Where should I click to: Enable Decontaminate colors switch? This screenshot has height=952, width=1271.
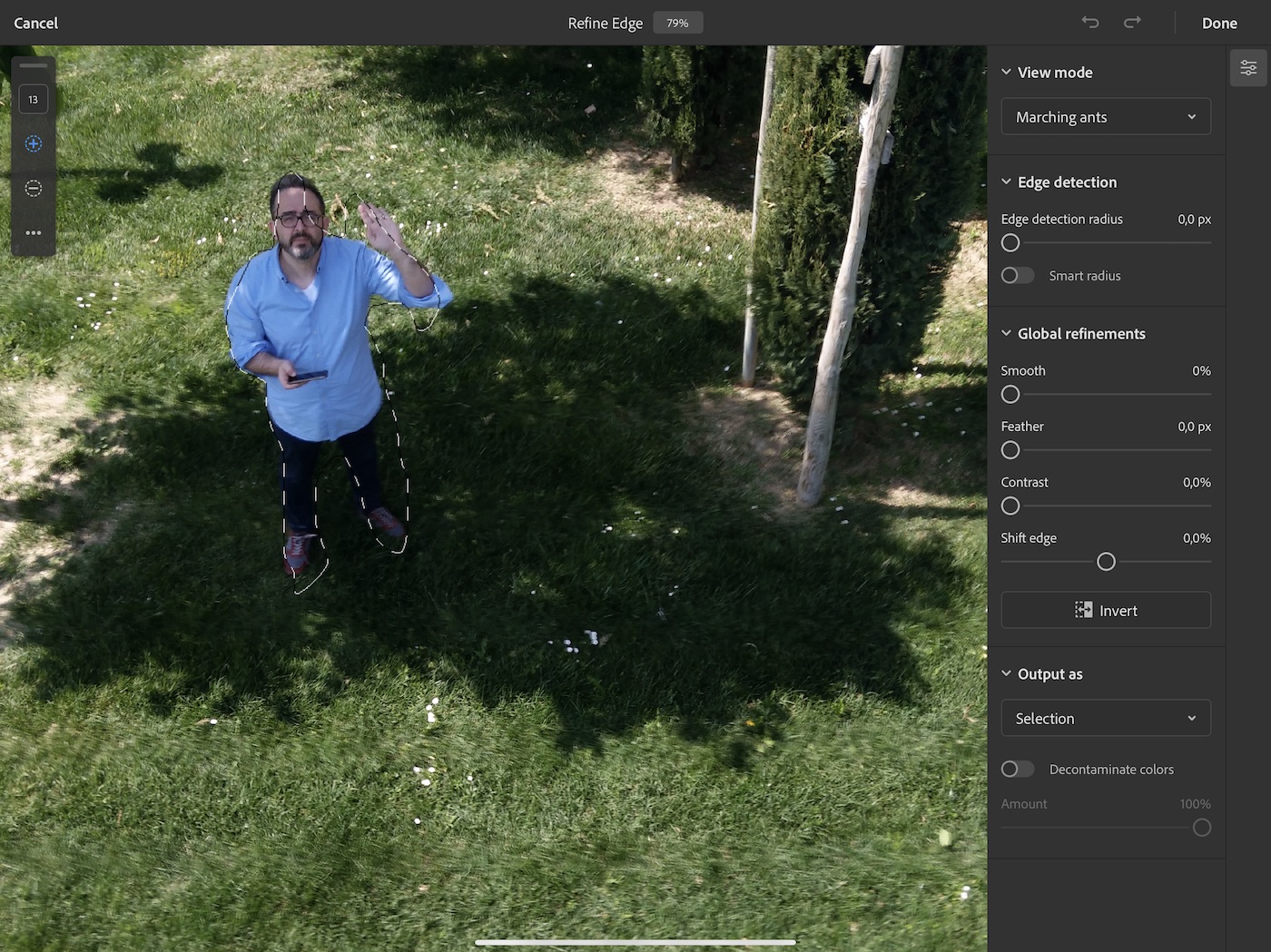[x=1017, y=769]
